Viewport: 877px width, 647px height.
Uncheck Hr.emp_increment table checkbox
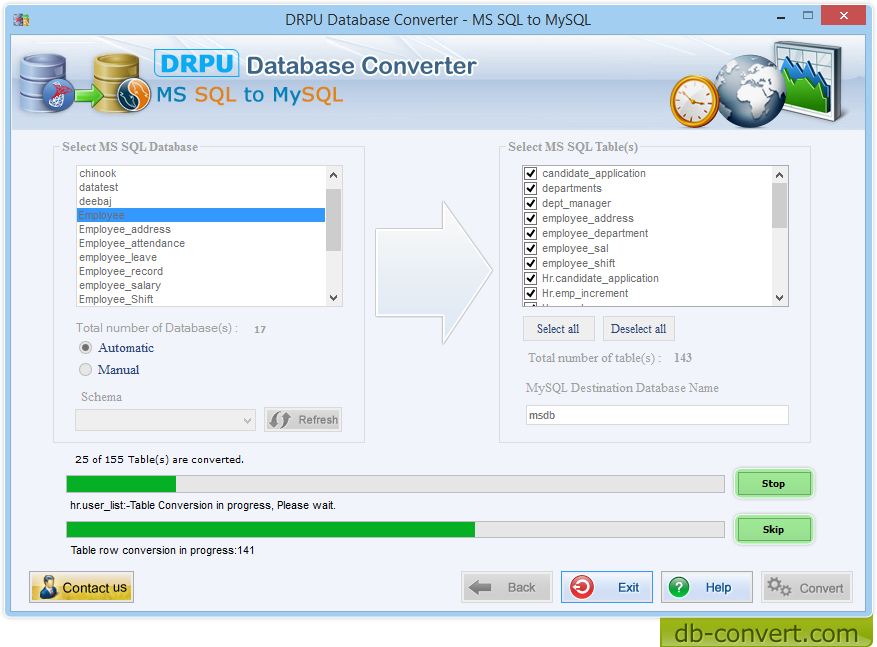tap(531, 293)
